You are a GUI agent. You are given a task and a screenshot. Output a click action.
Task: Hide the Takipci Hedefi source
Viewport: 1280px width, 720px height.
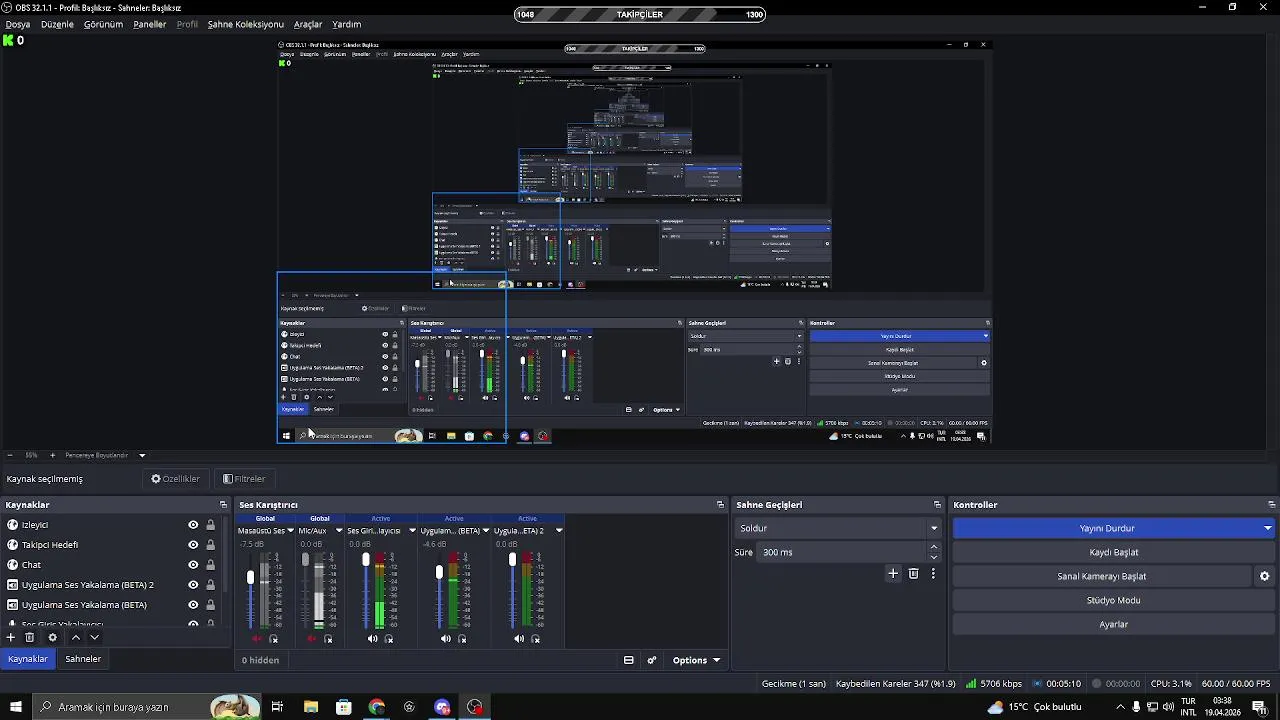[x=193, y=545]
